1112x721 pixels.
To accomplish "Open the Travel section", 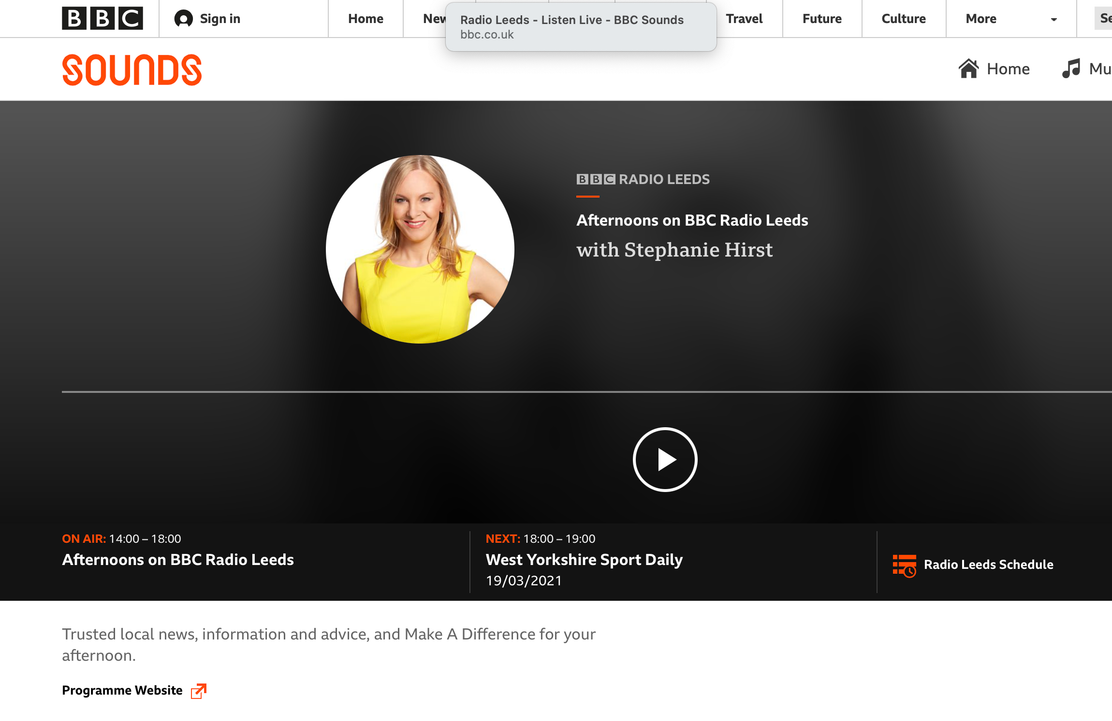I will pyautogui.click(x=744, y=18).
